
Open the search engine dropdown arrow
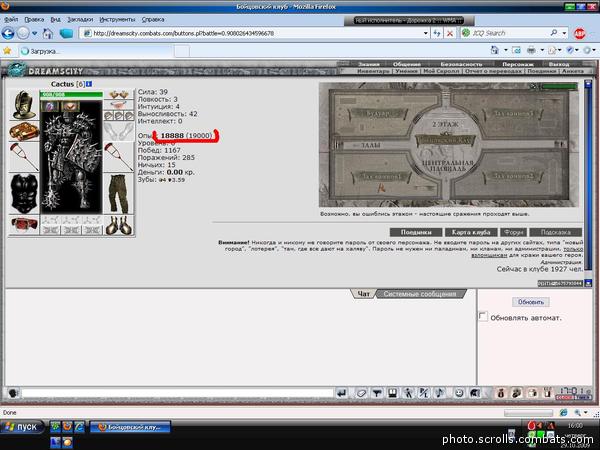coord(564,33)
